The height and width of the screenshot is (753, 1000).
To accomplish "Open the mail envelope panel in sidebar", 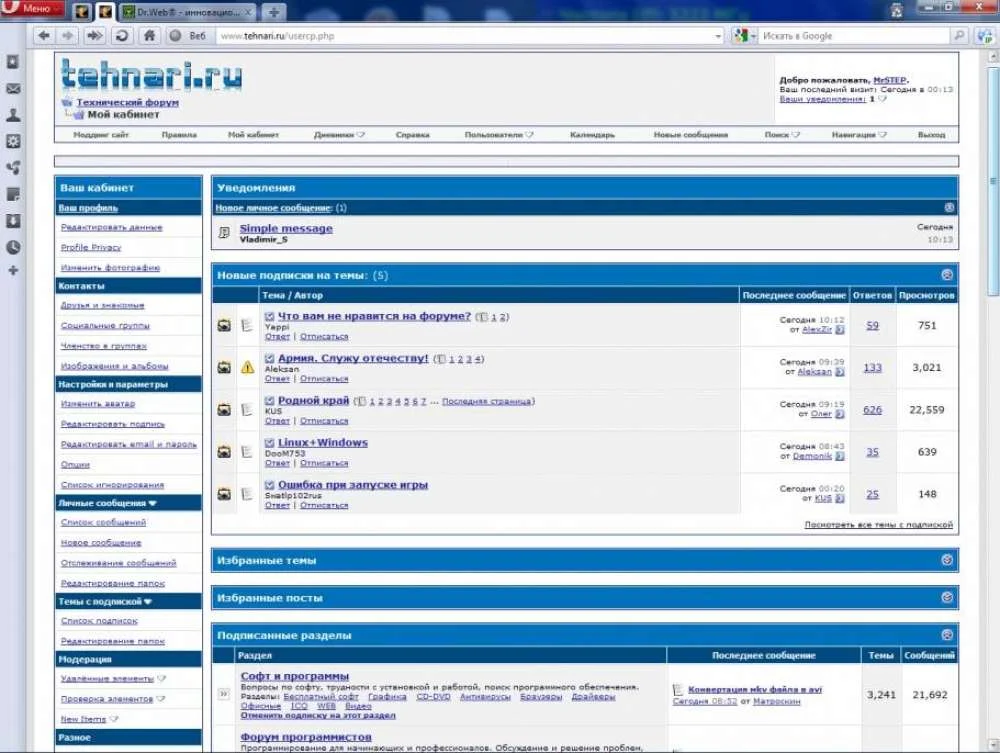I will pyautogui.click(x=13, y=89).
